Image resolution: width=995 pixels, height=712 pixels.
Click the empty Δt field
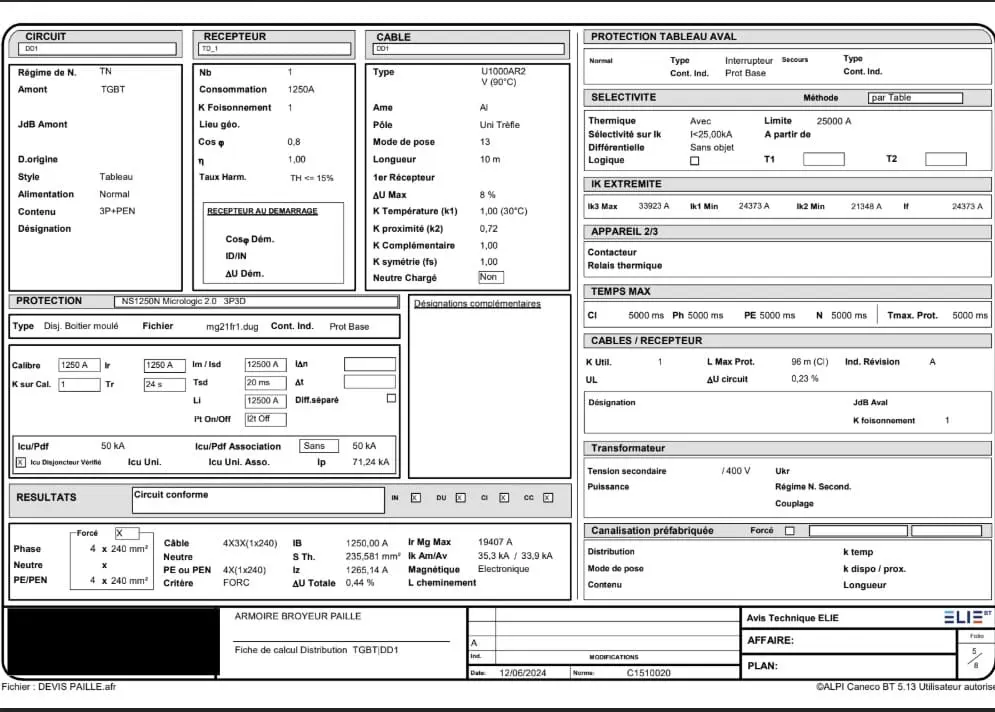370,382
